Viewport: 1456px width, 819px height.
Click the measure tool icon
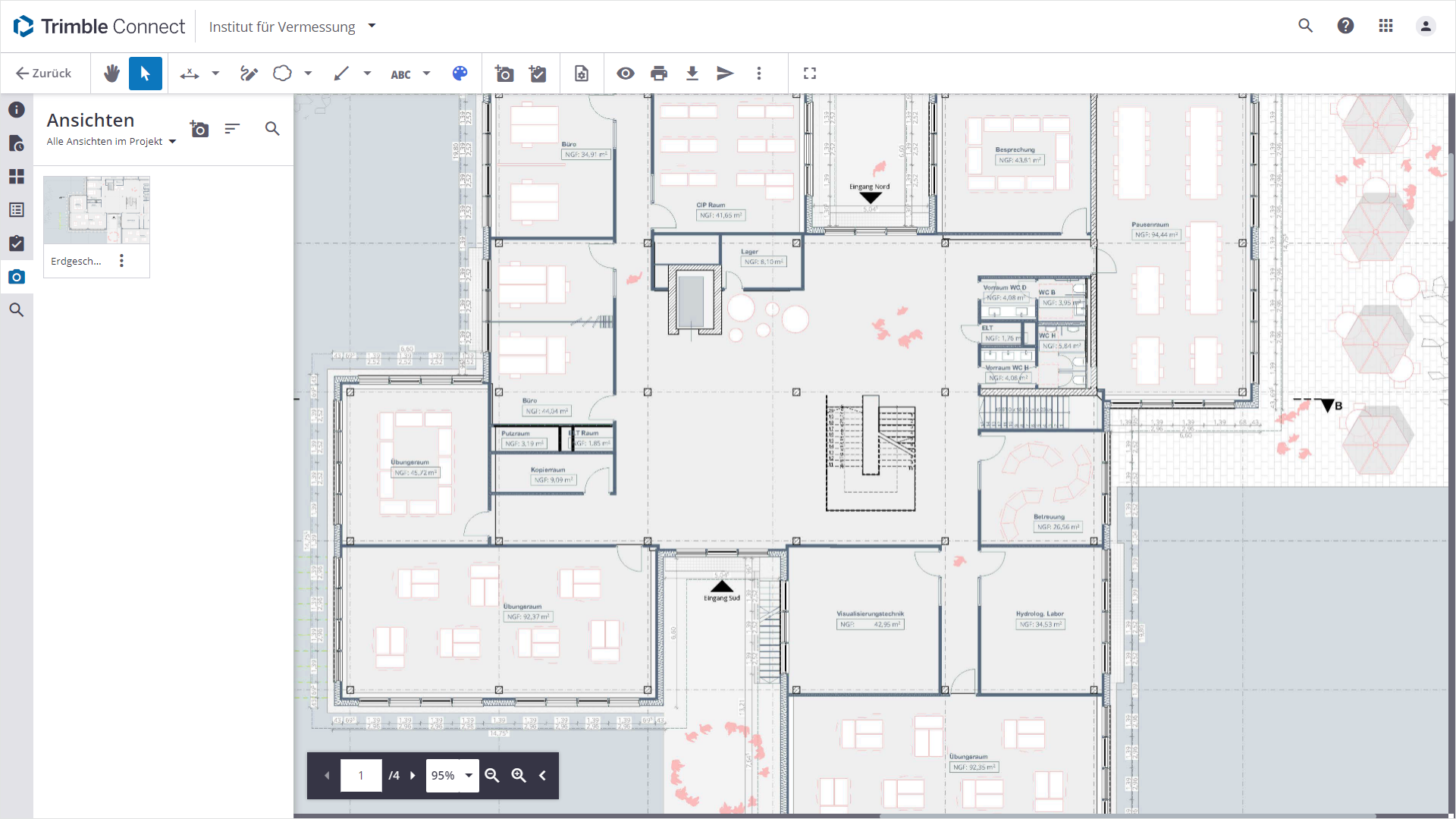(x=190, y=74)
